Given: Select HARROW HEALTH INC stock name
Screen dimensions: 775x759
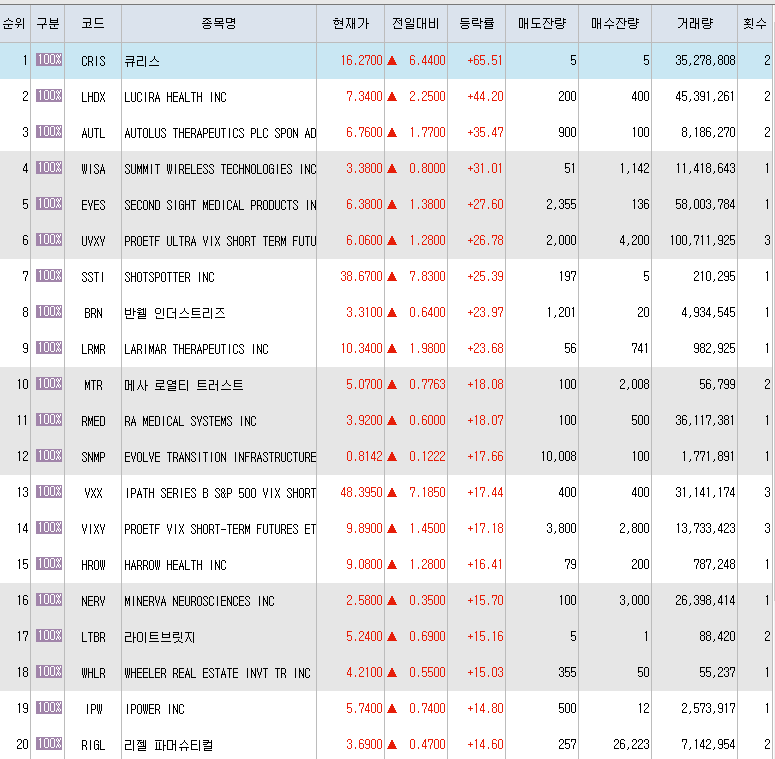Looking at the screenshot, I should point(175,565).
